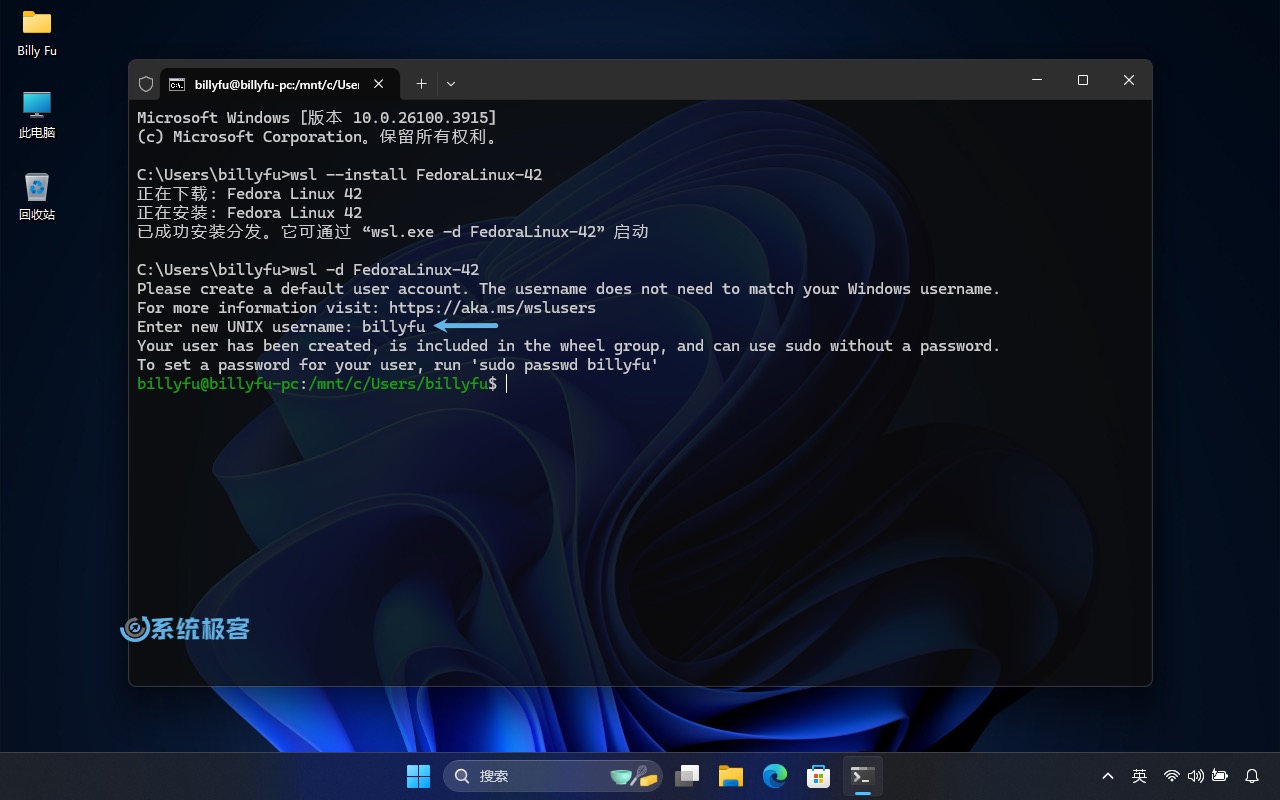Select the 此电脑 desktop icon
1280x800 pixels.
coord(37,114)
